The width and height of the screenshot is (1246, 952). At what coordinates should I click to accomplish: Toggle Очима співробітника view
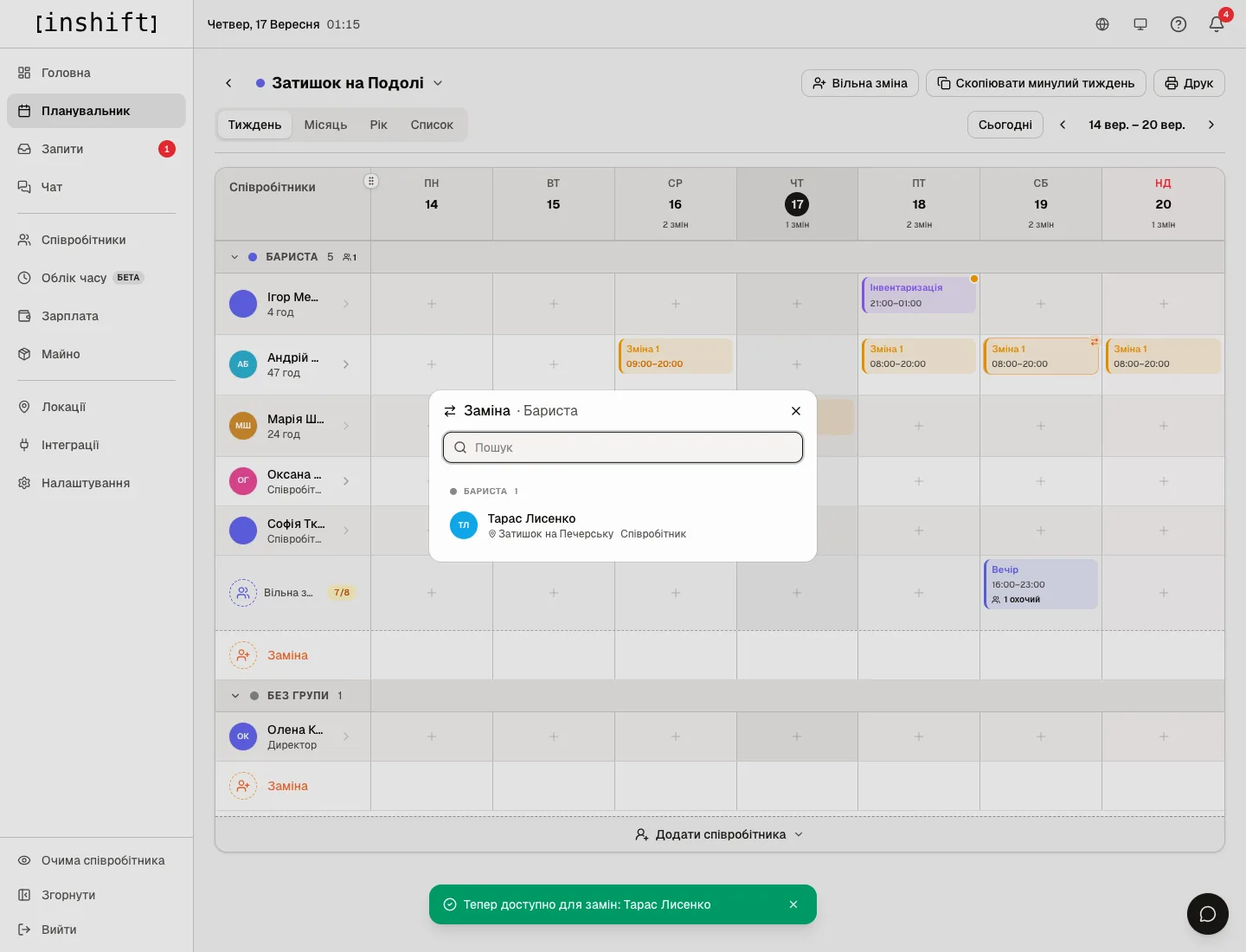(96, 860)
